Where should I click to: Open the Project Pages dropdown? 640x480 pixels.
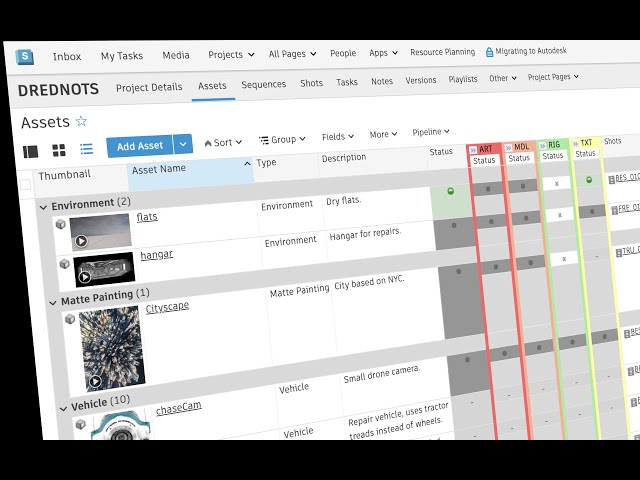(553, 77)
